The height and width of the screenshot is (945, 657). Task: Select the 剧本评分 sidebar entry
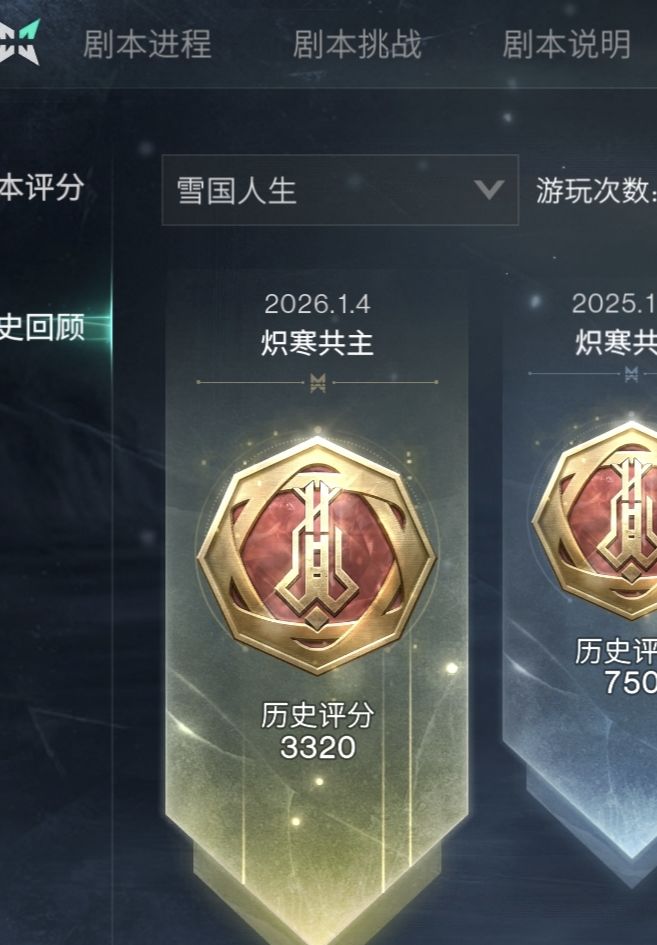[41, 186]
